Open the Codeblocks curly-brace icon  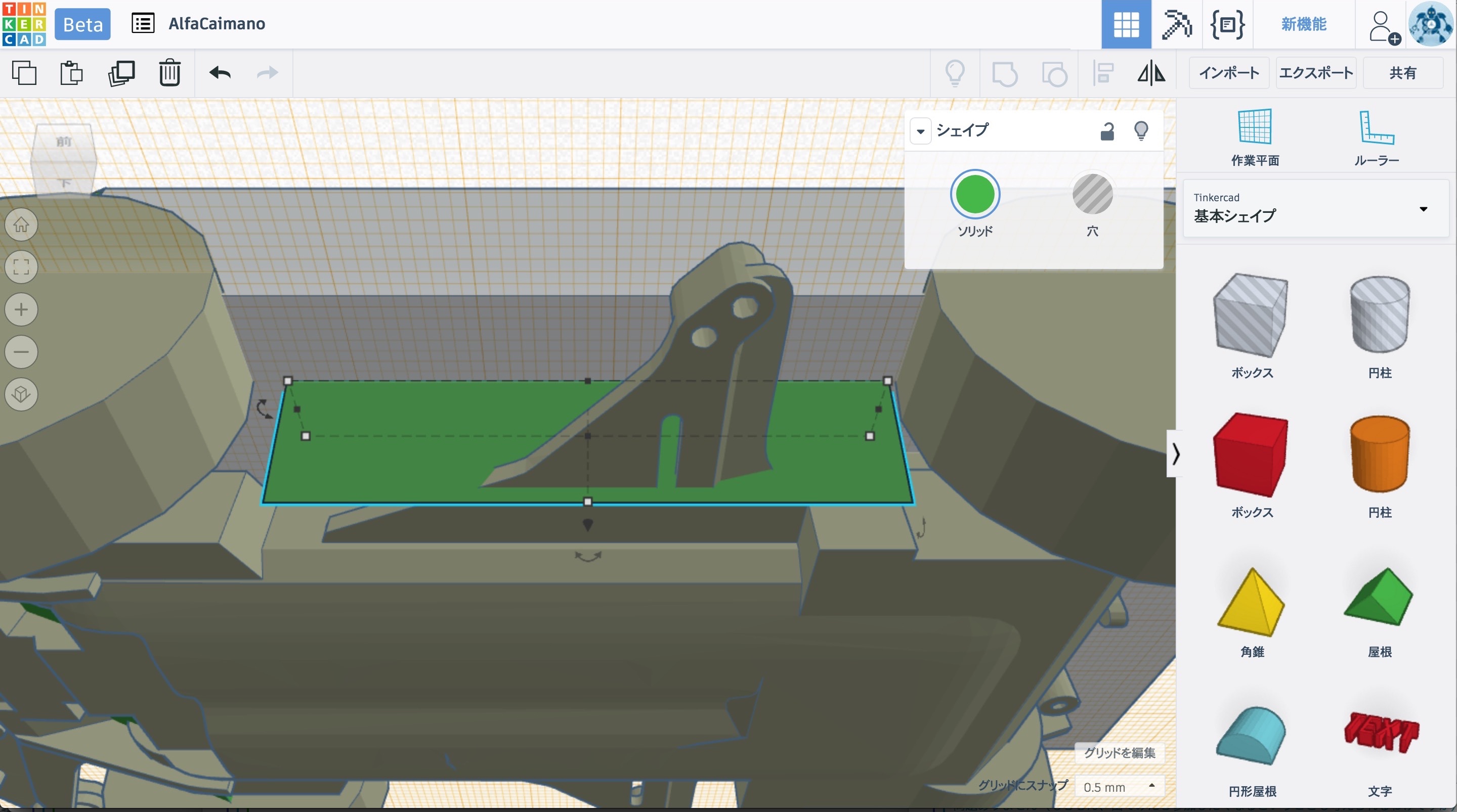[x=1227, y=24]
